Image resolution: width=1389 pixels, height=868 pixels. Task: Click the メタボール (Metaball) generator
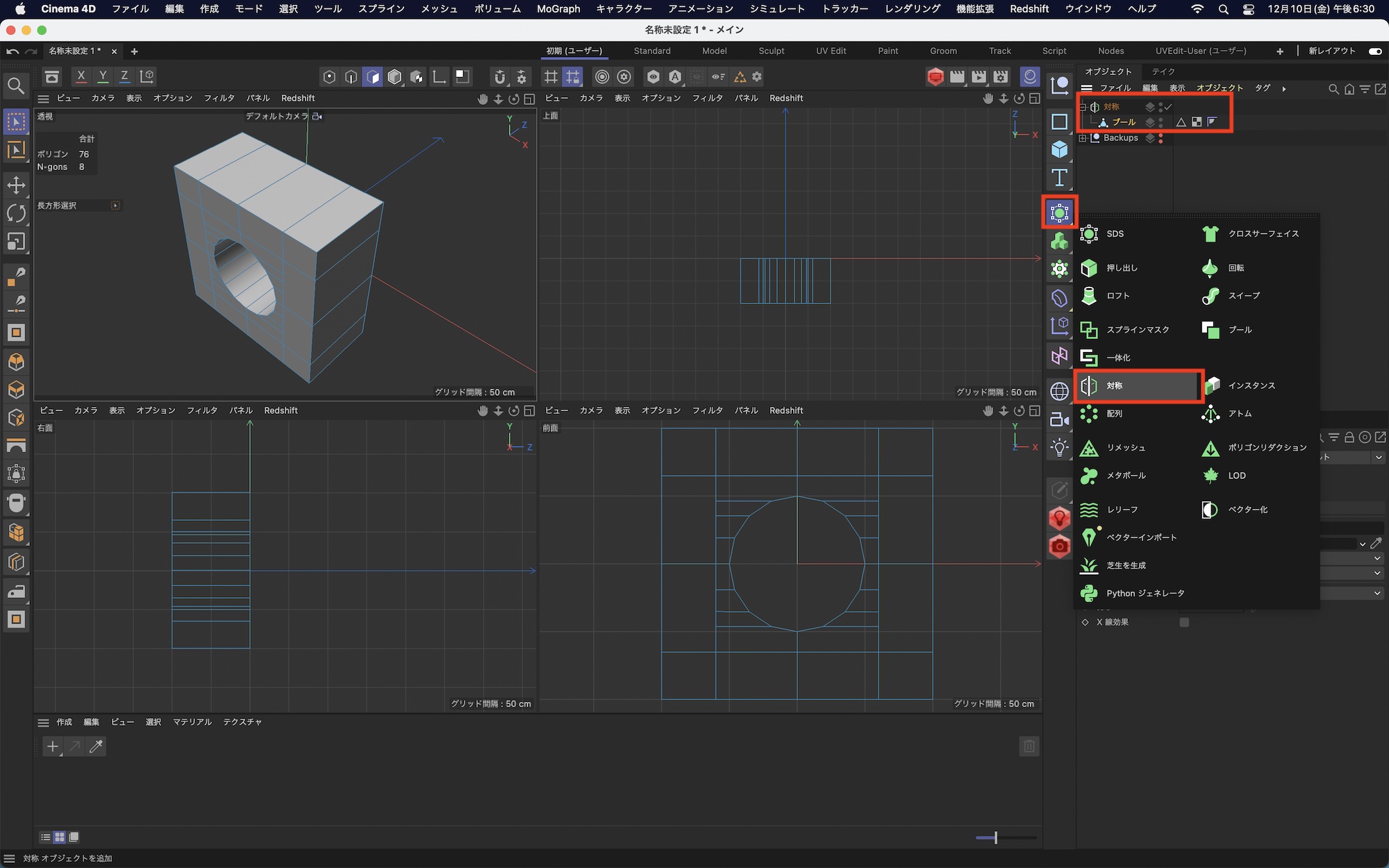1125,476
